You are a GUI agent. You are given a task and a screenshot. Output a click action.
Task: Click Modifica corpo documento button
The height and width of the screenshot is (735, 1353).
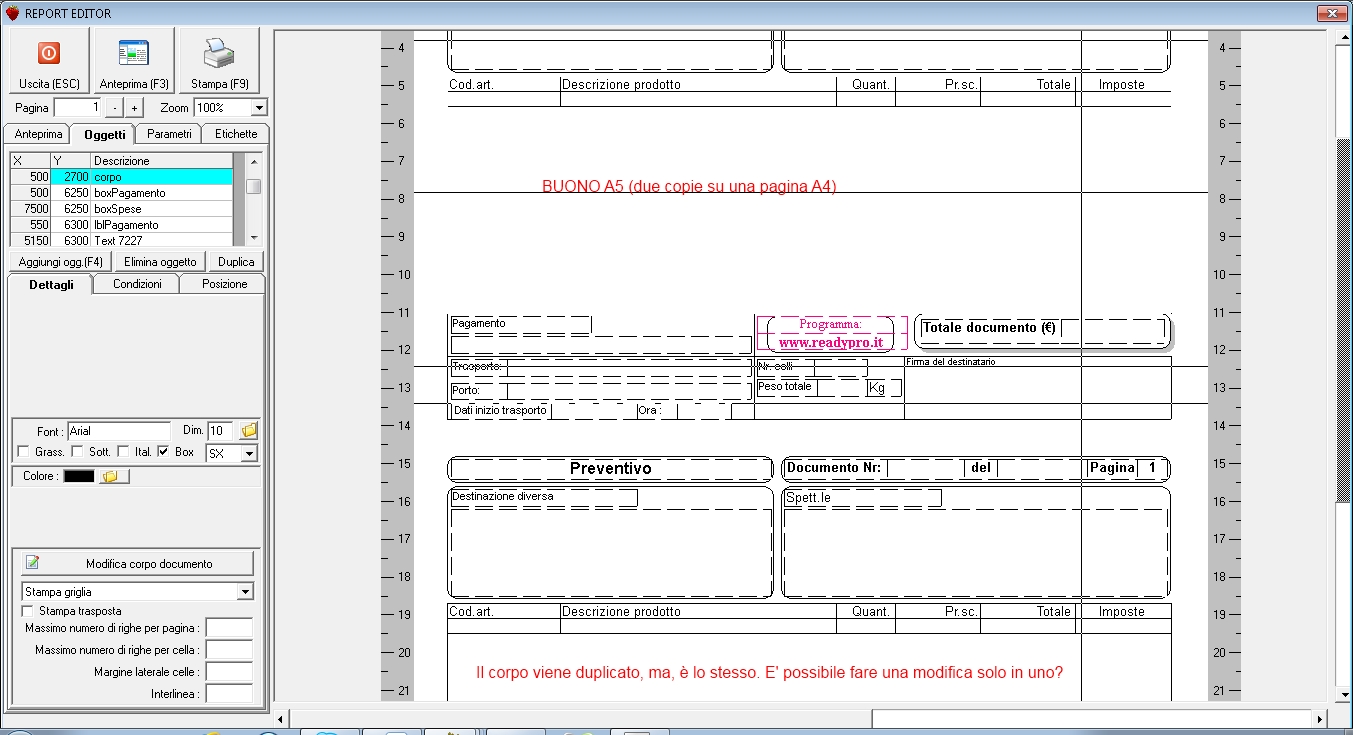(x=137, y=563)
